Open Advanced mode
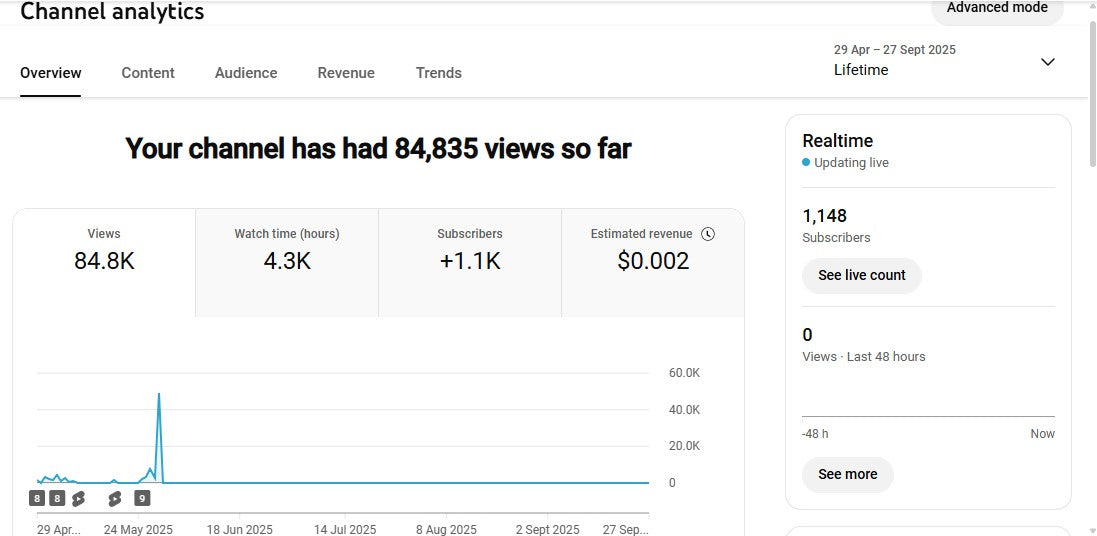Viewport: 1097px width, 536px height. pos(996,8)
